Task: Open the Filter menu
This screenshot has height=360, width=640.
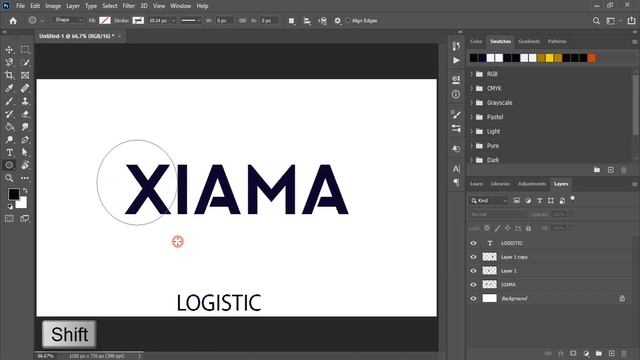Action: pos(129,6)
